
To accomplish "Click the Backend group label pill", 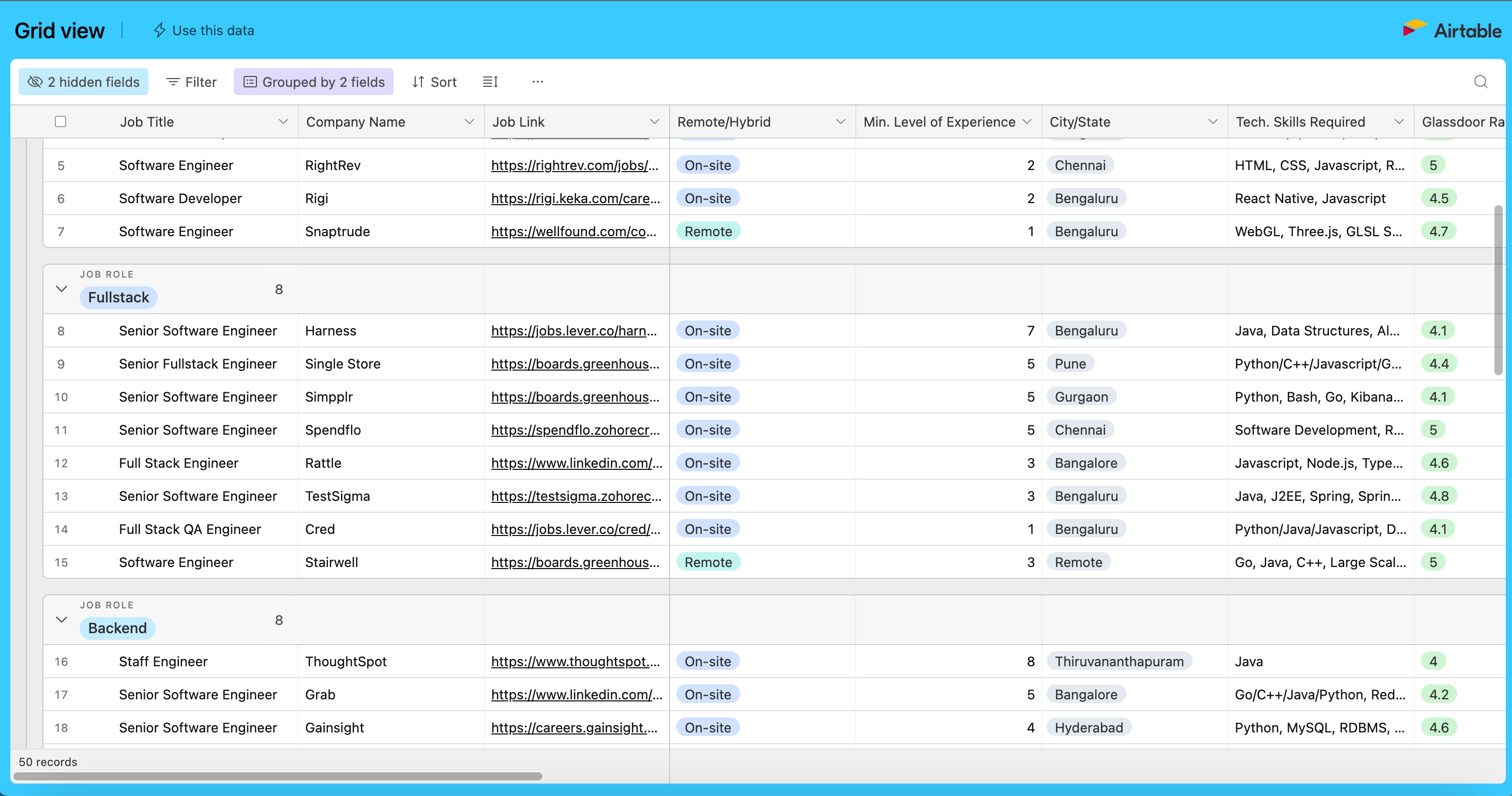I will (117, 628).
